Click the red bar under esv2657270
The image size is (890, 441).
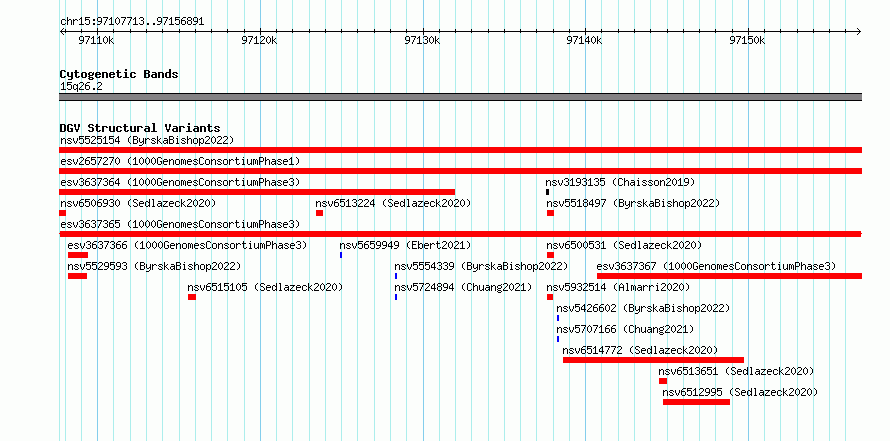[460, 171]
